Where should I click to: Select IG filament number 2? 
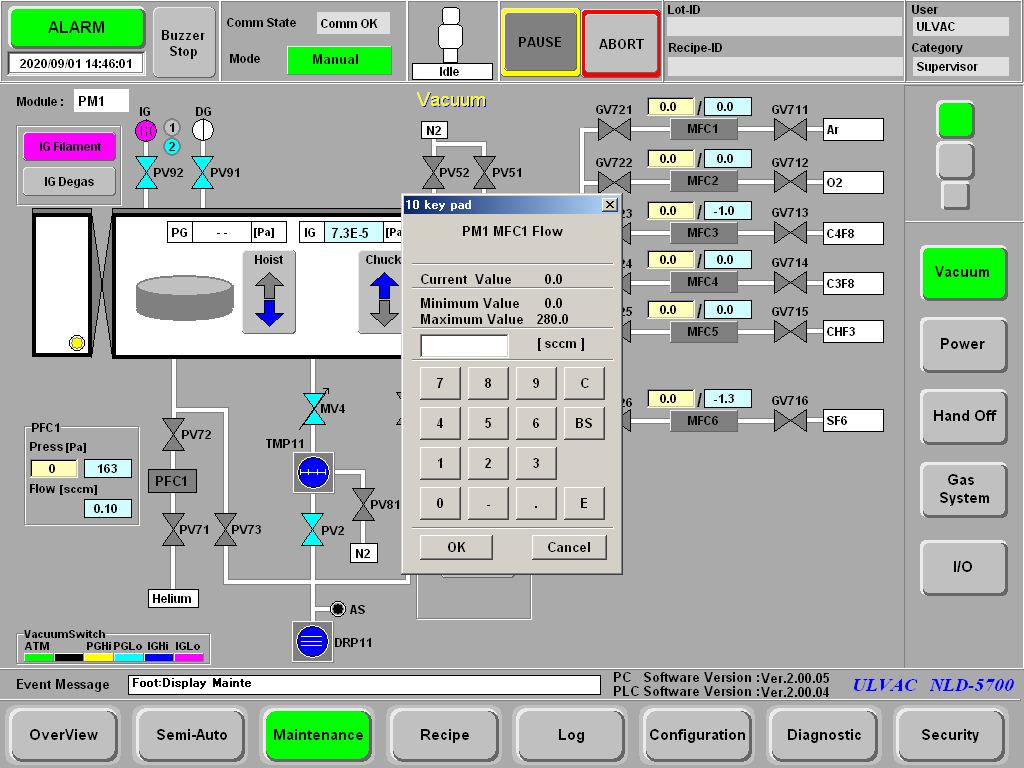(172, 146)
